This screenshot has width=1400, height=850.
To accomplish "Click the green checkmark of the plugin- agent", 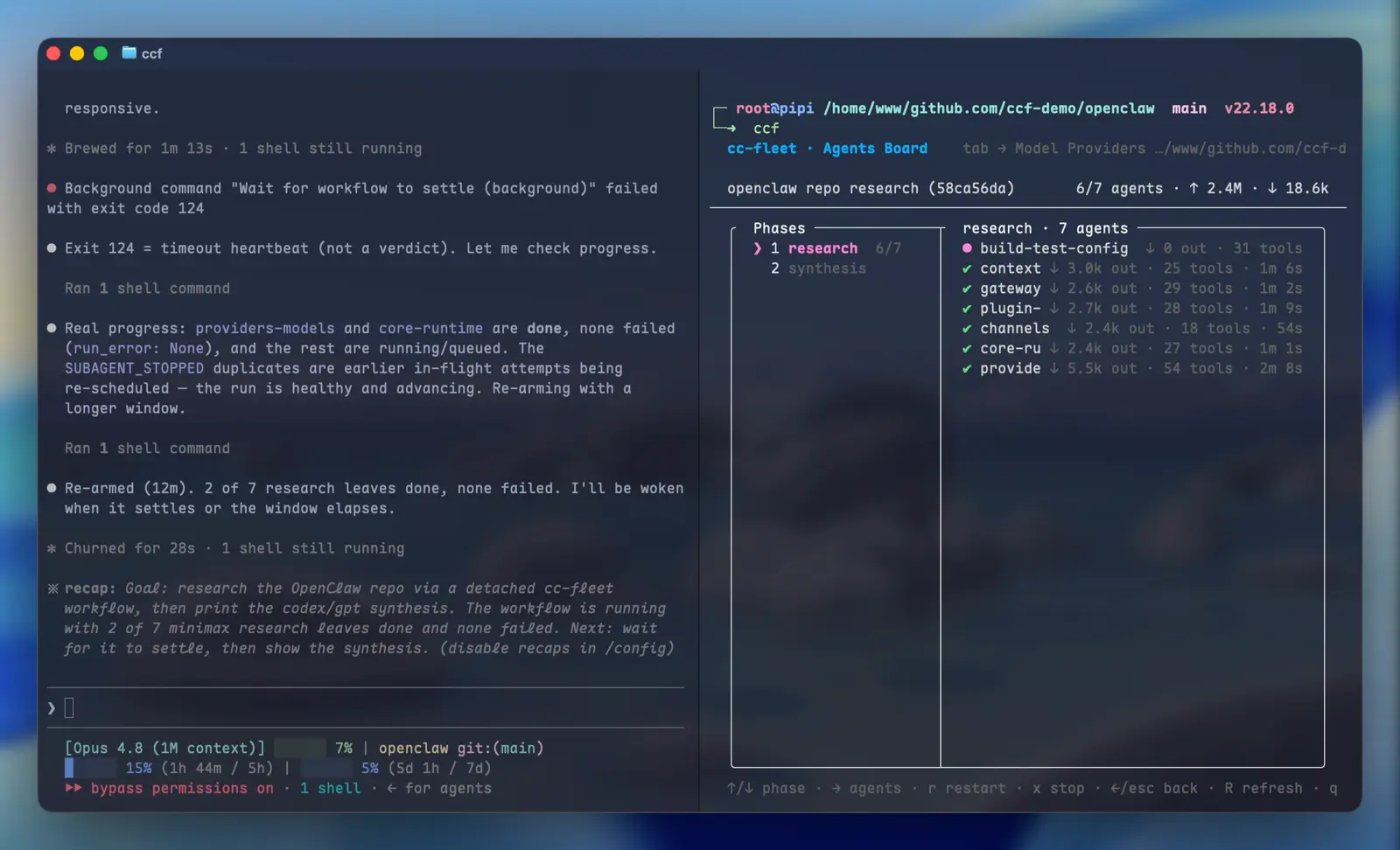I will pos(967,309).
